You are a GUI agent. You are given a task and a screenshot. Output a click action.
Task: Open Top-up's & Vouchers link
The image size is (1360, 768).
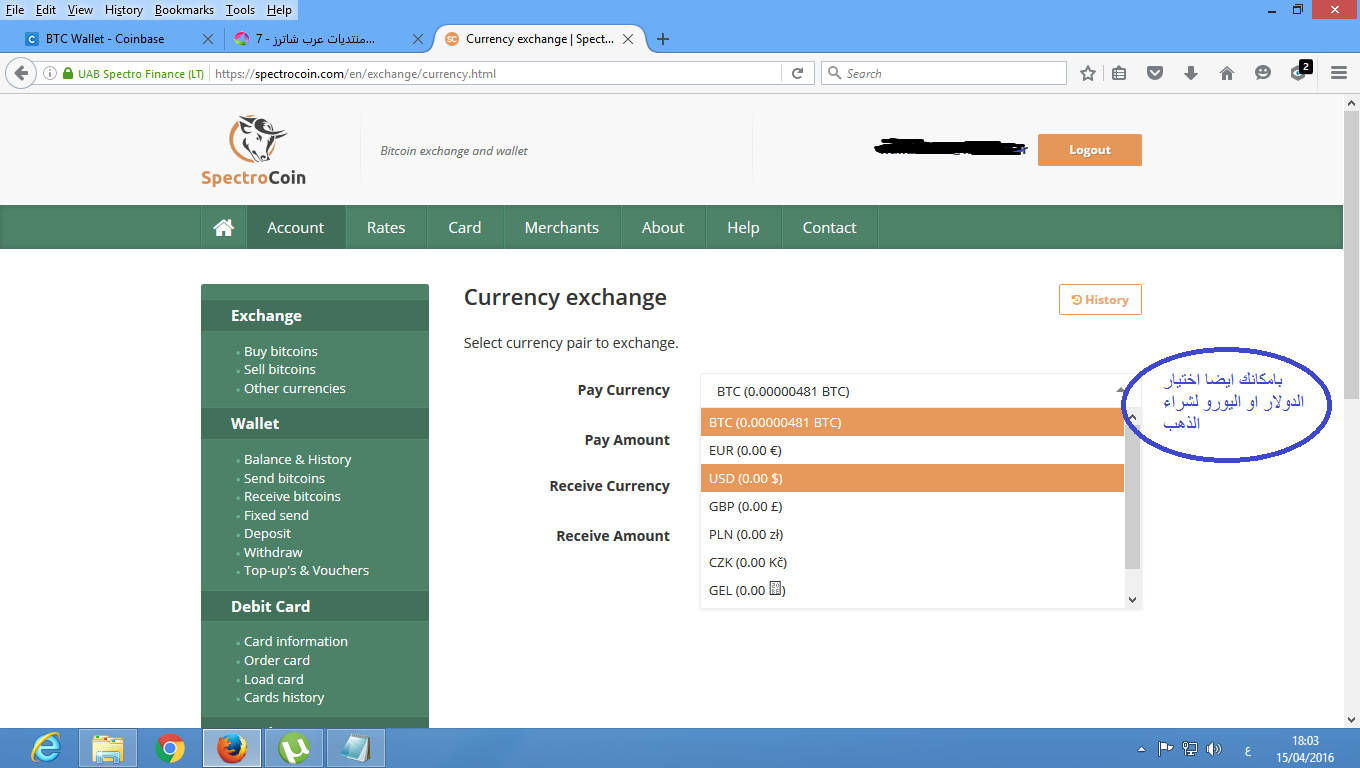(x=307, y=570)
